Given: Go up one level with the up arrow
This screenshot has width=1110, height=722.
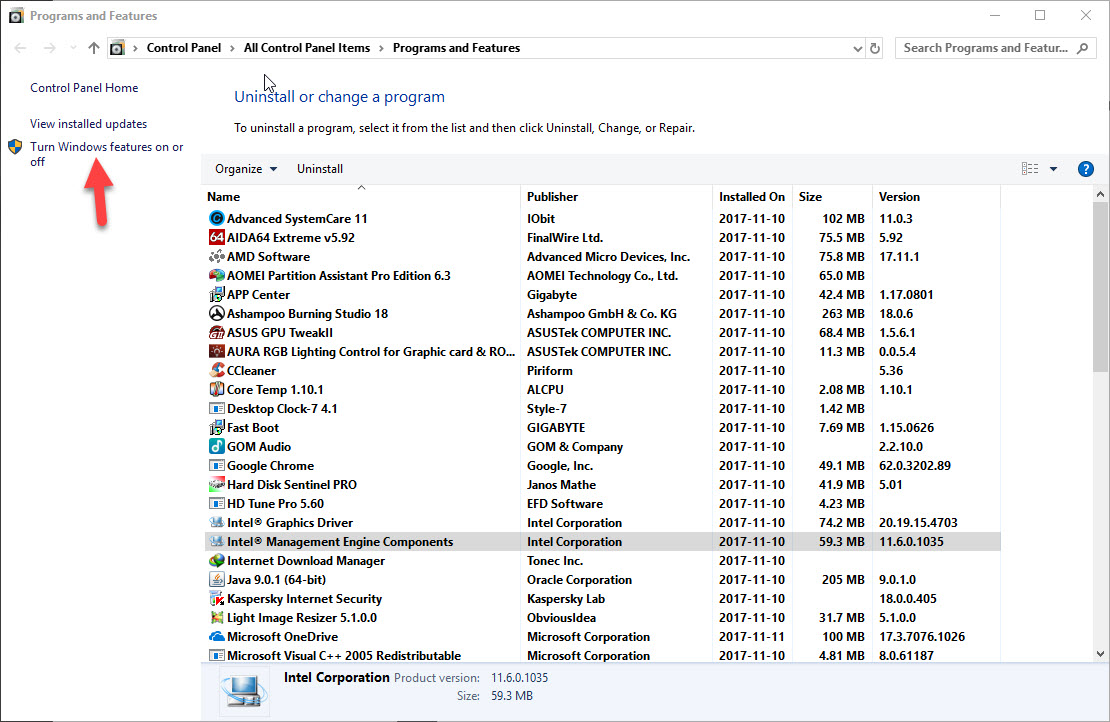Looking at the screenshot, I should click(x=93, y=48).
